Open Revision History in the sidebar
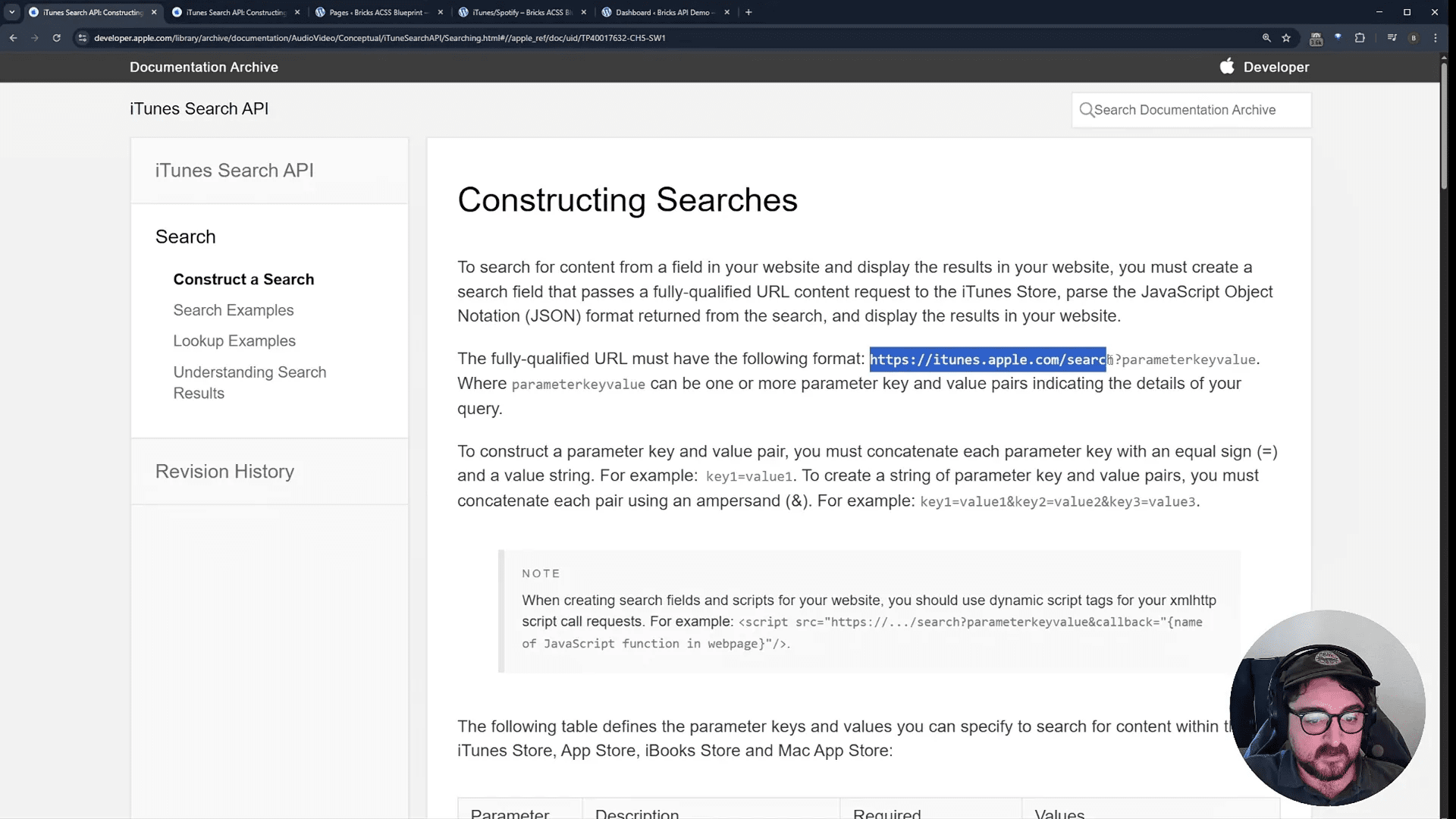 (224, 472)
